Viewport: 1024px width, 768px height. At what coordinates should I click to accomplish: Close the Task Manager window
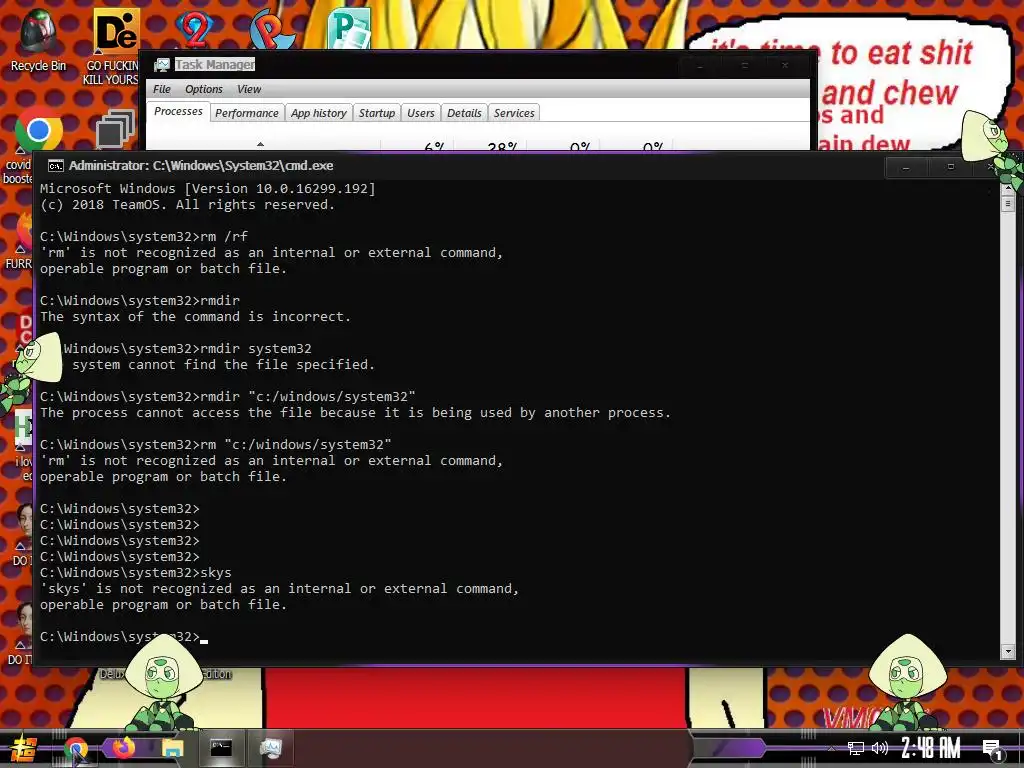pos(786,66)
